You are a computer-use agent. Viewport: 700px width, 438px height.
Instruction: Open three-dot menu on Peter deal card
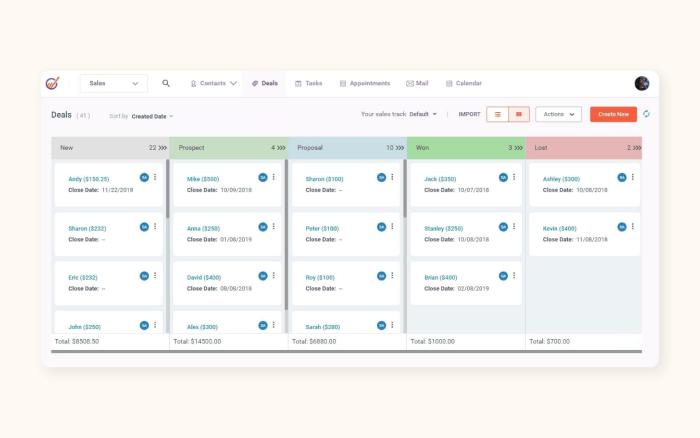pyautogui.click(x=393, y=227)
